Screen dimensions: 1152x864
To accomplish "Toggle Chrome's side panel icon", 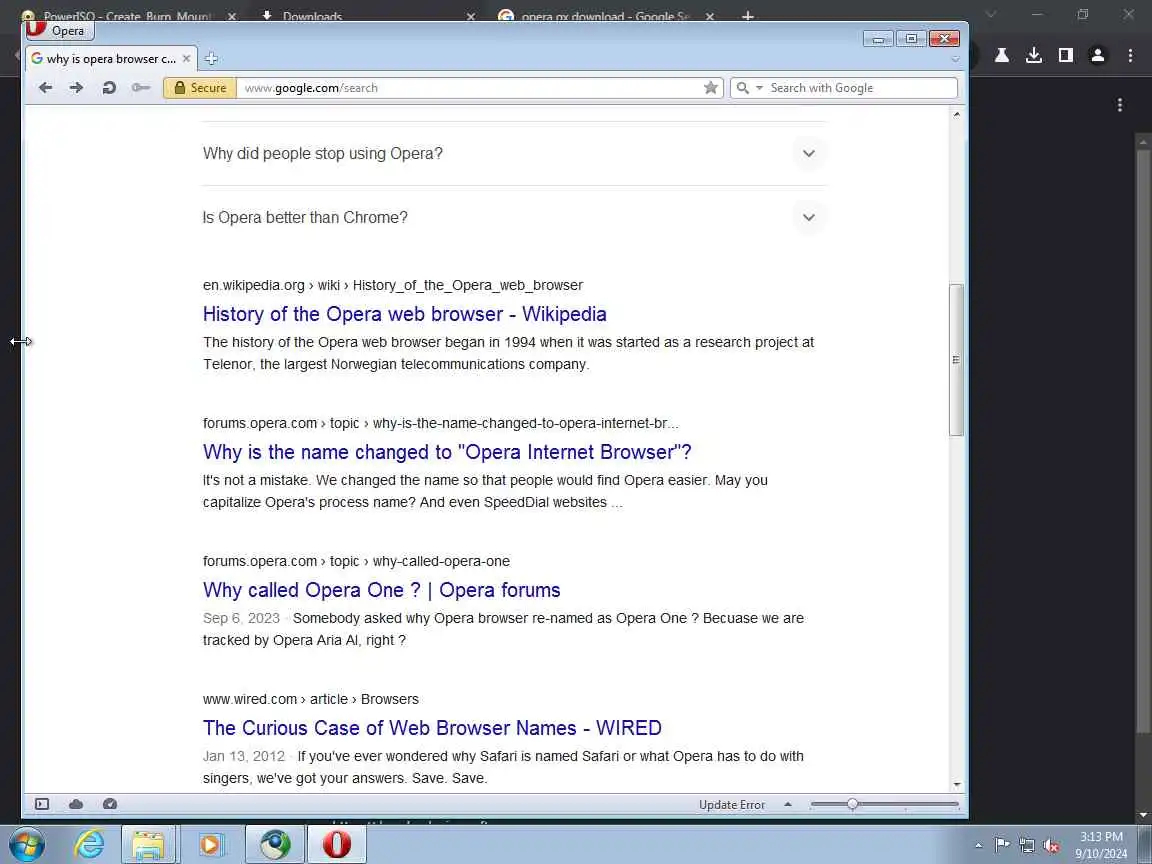I will point(1065,55).
